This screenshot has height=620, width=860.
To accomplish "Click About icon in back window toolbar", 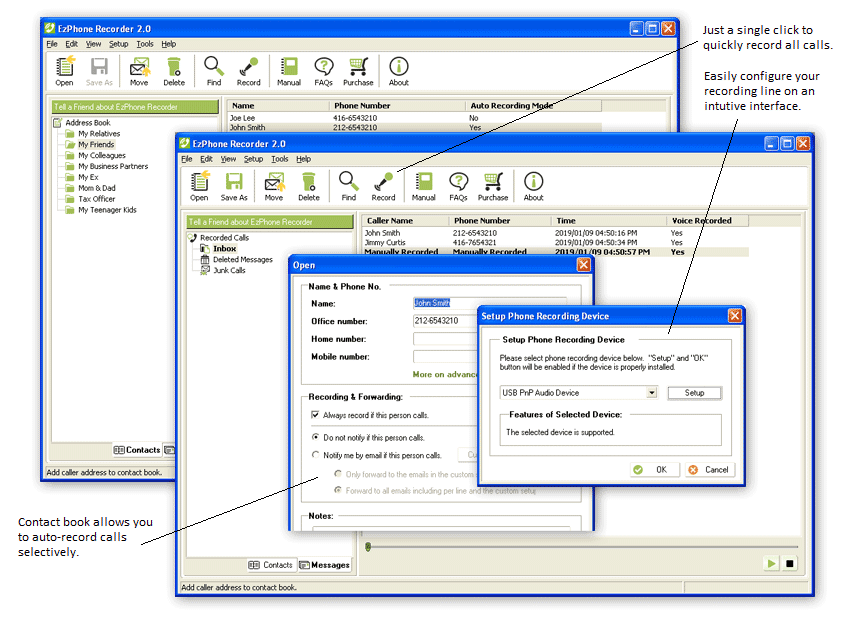I will click(399, 71).
